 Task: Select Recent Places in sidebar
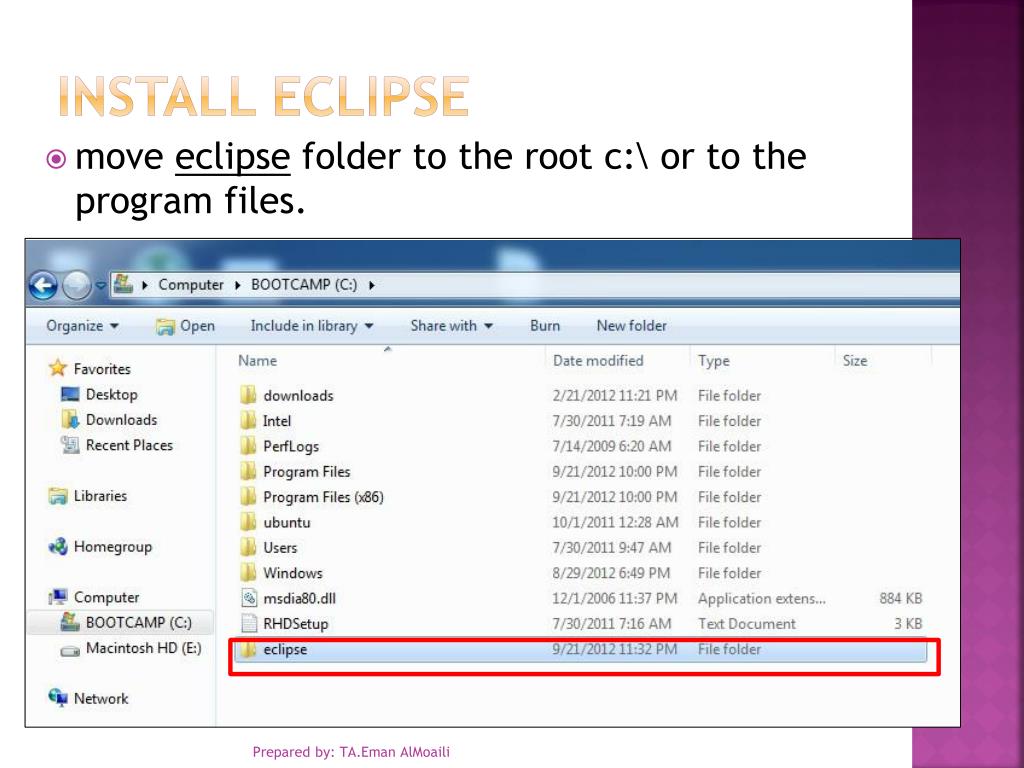click(x=129, y=445)
